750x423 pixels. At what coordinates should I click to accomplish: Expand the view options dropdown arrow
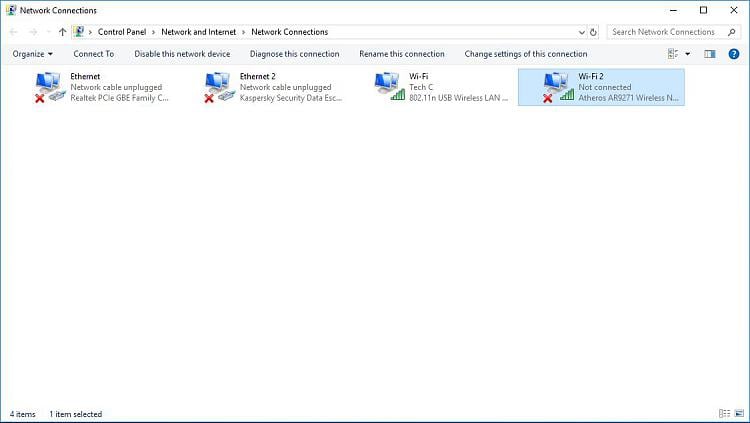tap(687, 54)
